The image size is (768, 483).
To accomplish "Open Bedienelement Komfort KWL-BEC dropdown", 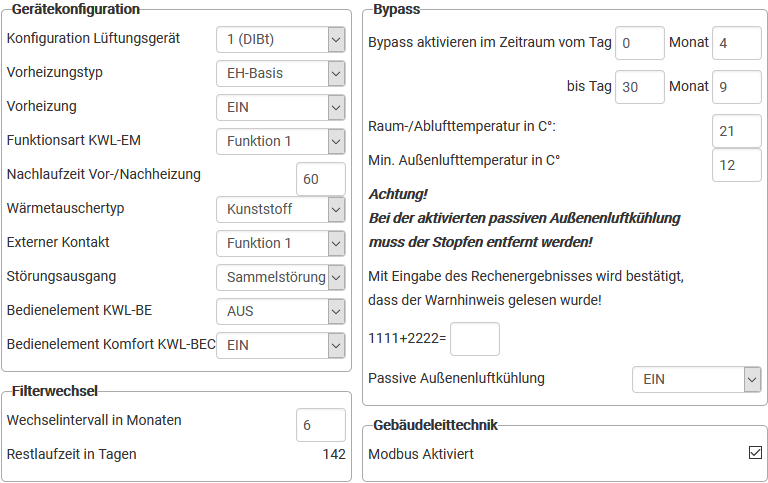I will pos(281,345).
